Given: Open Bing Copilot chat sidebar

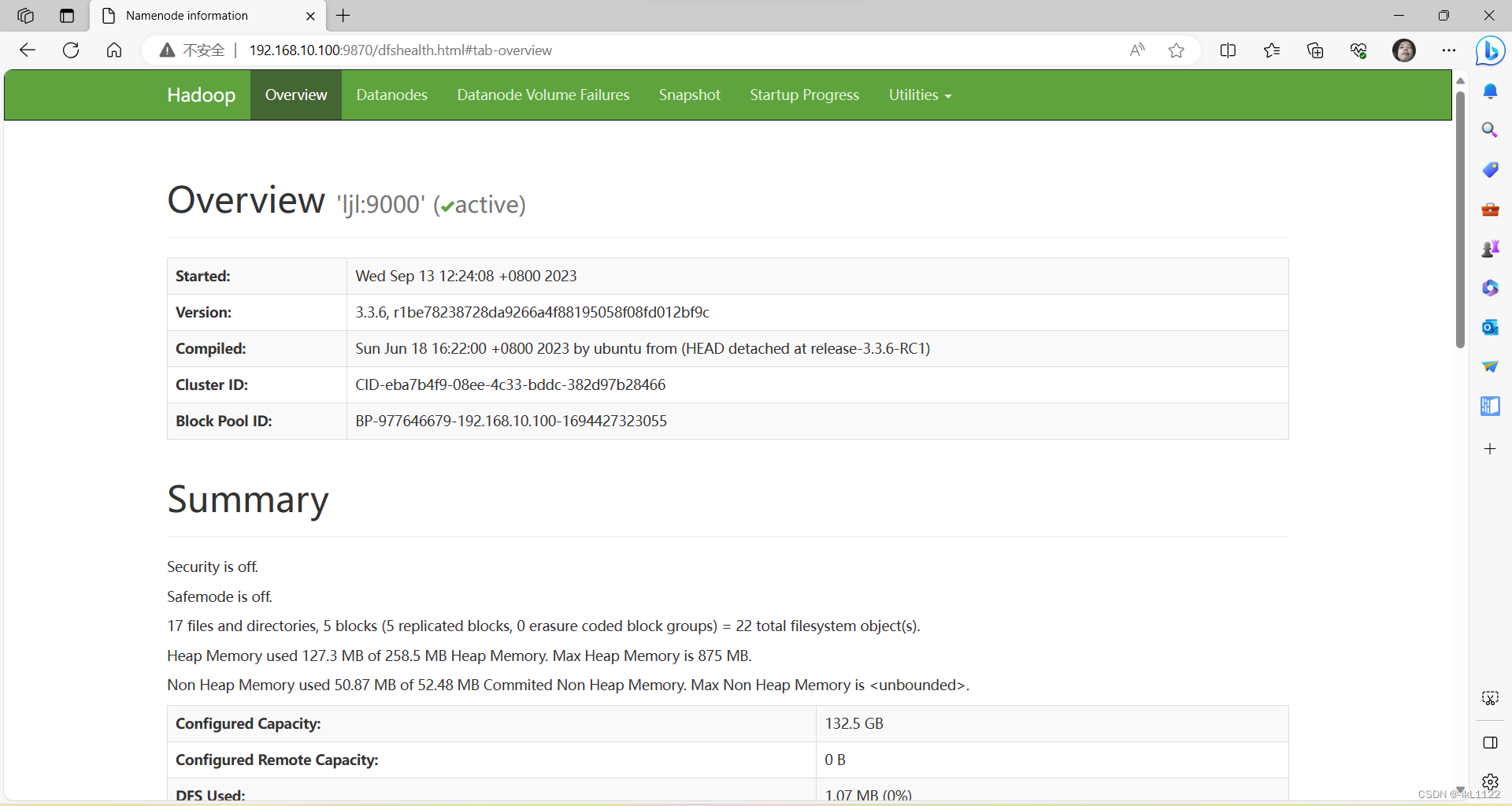Looking at the screenshot, I should [1490, 51].
